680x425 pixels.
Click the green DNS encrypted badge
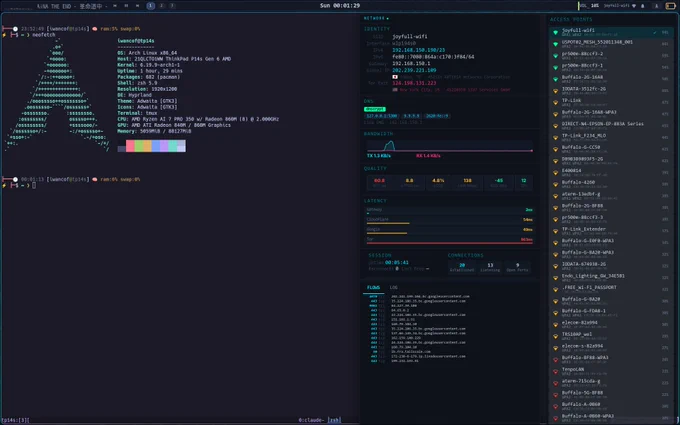(x=375, y=109)
